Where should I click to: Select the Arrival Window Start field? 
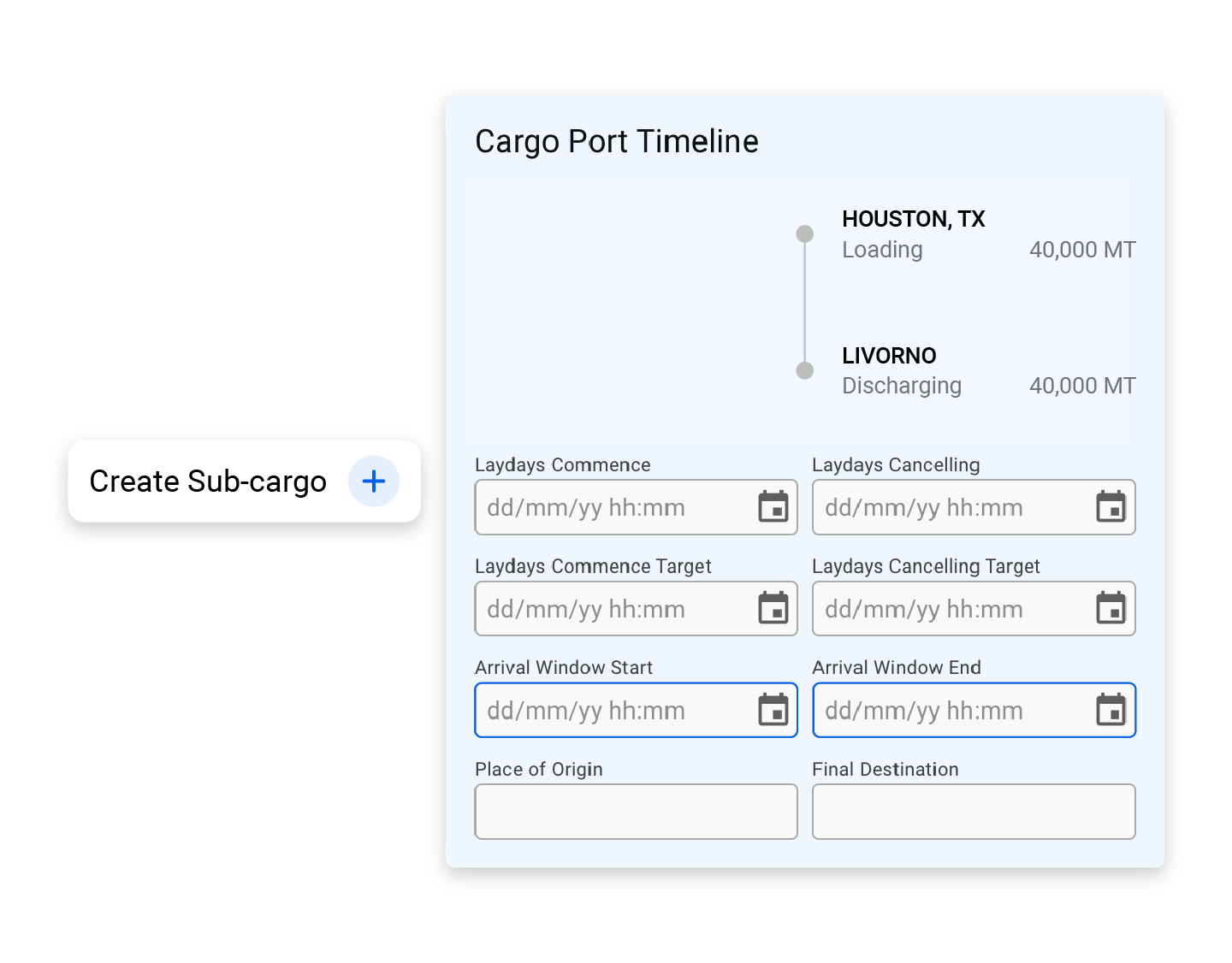point(636,710)
